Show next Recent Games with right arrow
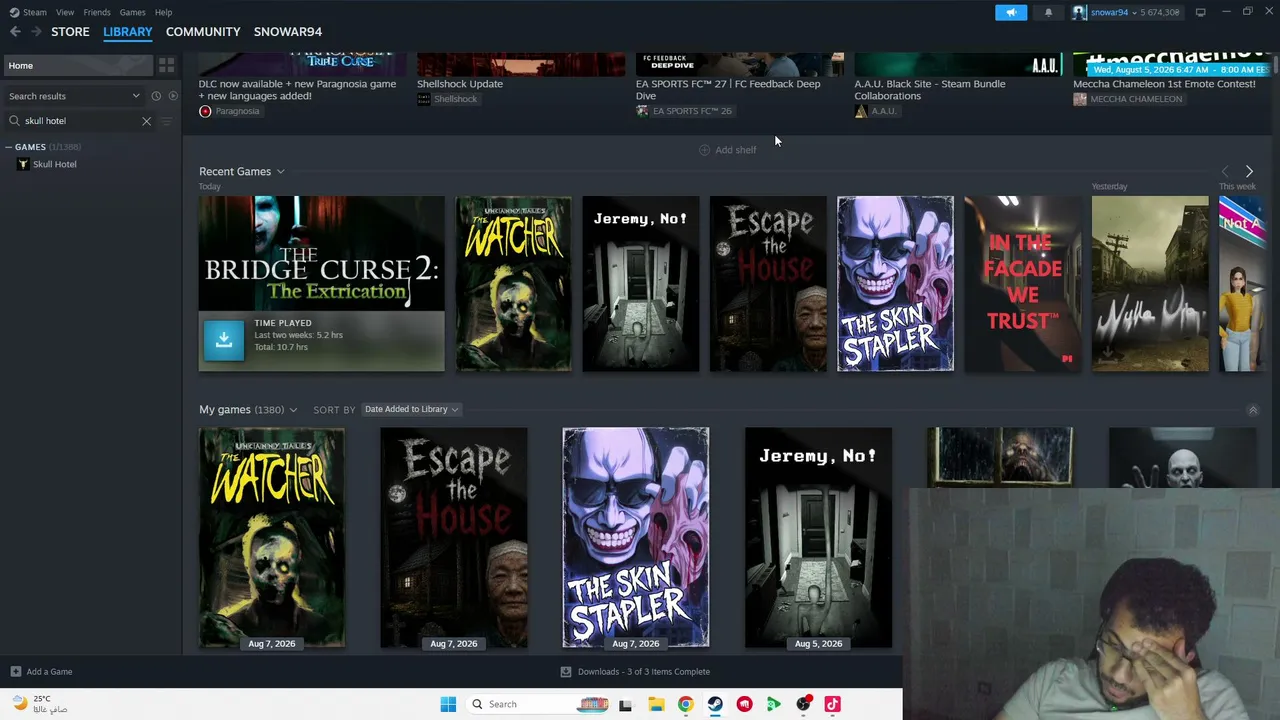1280x720 pixels. pyautogui.click(x=1249, y=172)
